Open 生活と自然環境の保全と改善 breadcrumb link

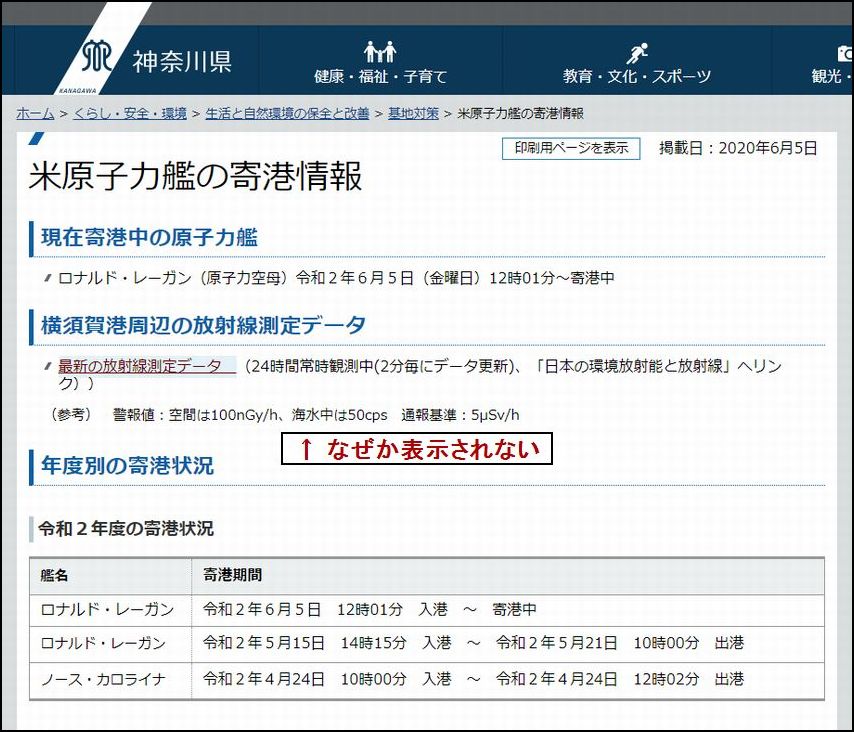coord(287,113)
